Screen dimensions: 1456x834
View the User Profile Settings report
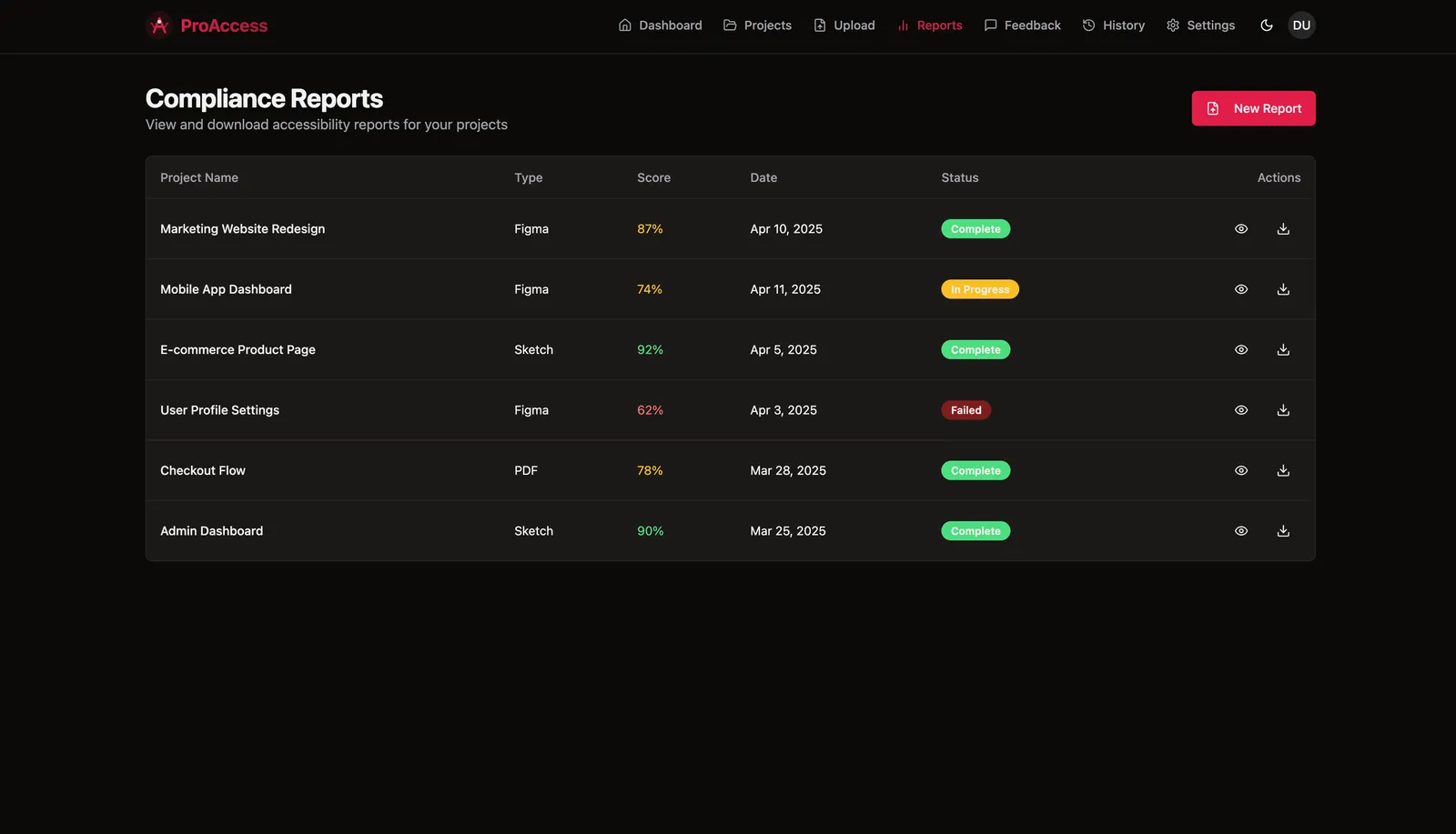(1240, 410)
